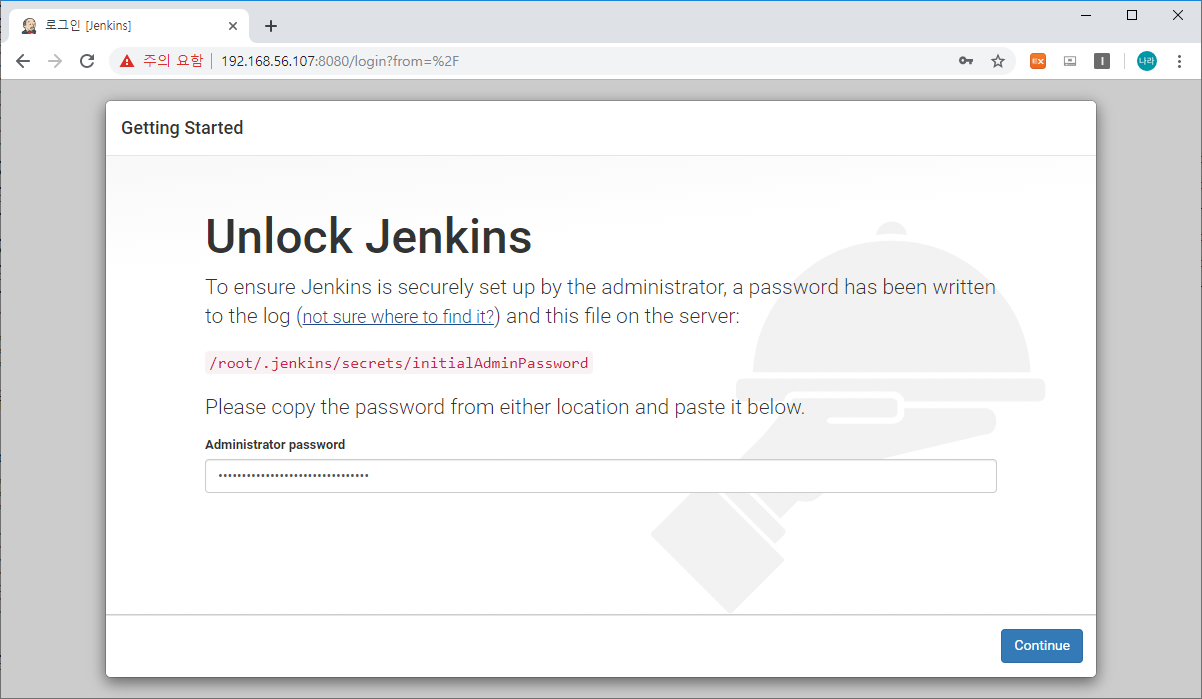This screenshot has height=699, width=1202.
Task: Click the red security warning triangle
Action: point(126,61)
